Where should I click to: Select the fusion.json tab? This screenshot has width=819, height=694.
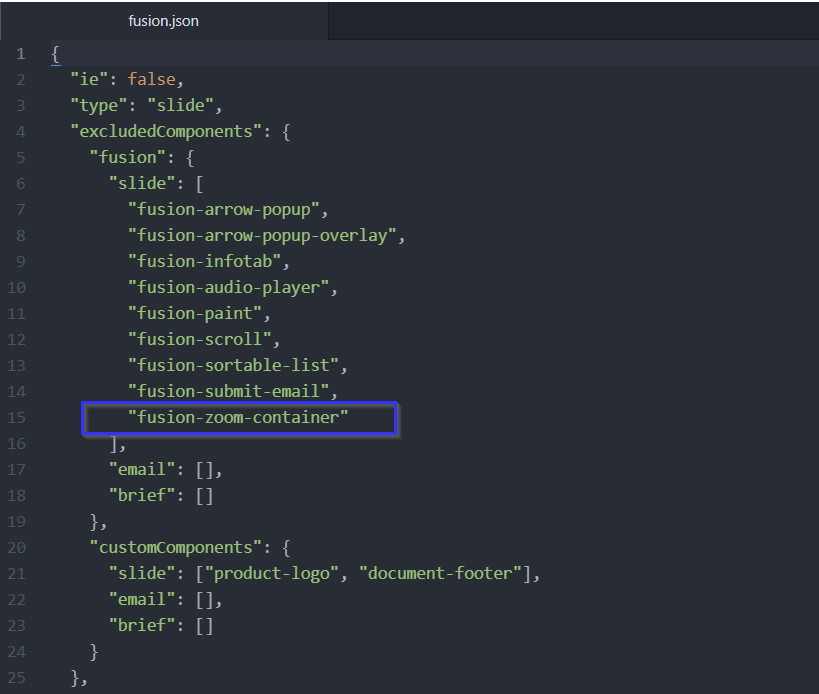163,21
